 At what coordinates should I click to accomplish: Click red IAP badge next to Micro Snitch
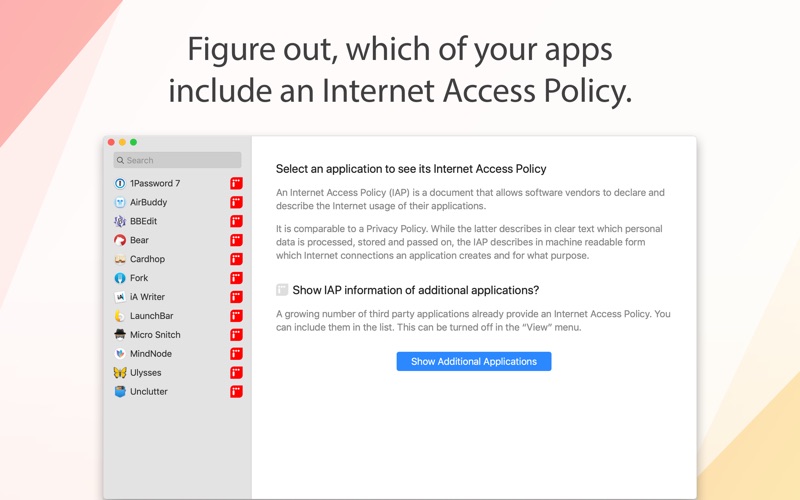tap(236, 335)
